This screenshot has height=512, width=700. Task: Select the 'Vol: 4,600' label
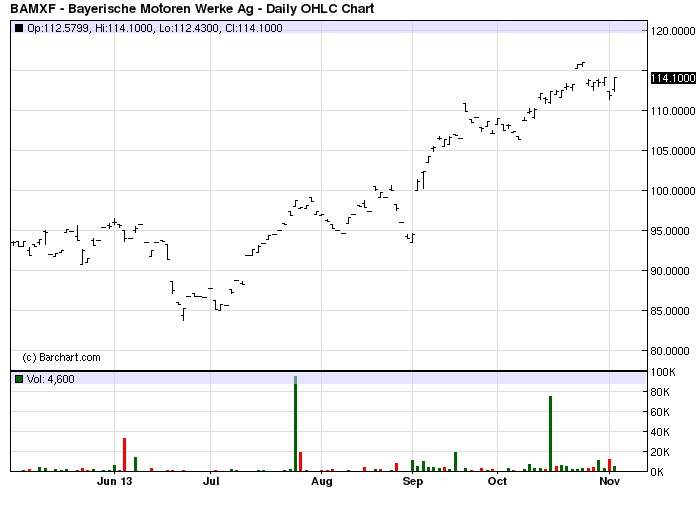pos(50,379)
